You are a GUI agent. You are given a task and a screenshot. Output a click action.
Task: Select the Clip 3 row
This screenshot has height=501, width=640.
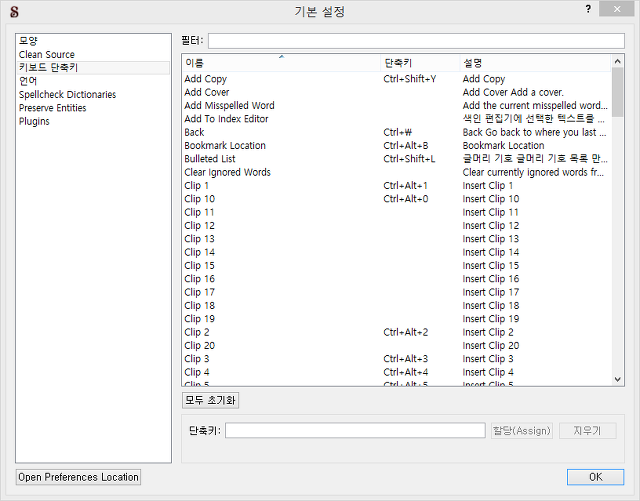coord(396,359)
